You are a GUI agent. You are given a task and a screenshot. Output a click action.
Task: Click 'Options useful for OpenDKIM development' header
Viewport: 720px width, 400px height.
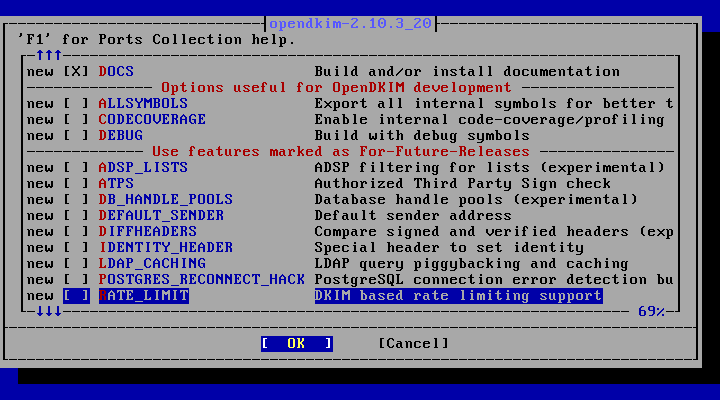[x=336, y=88]
